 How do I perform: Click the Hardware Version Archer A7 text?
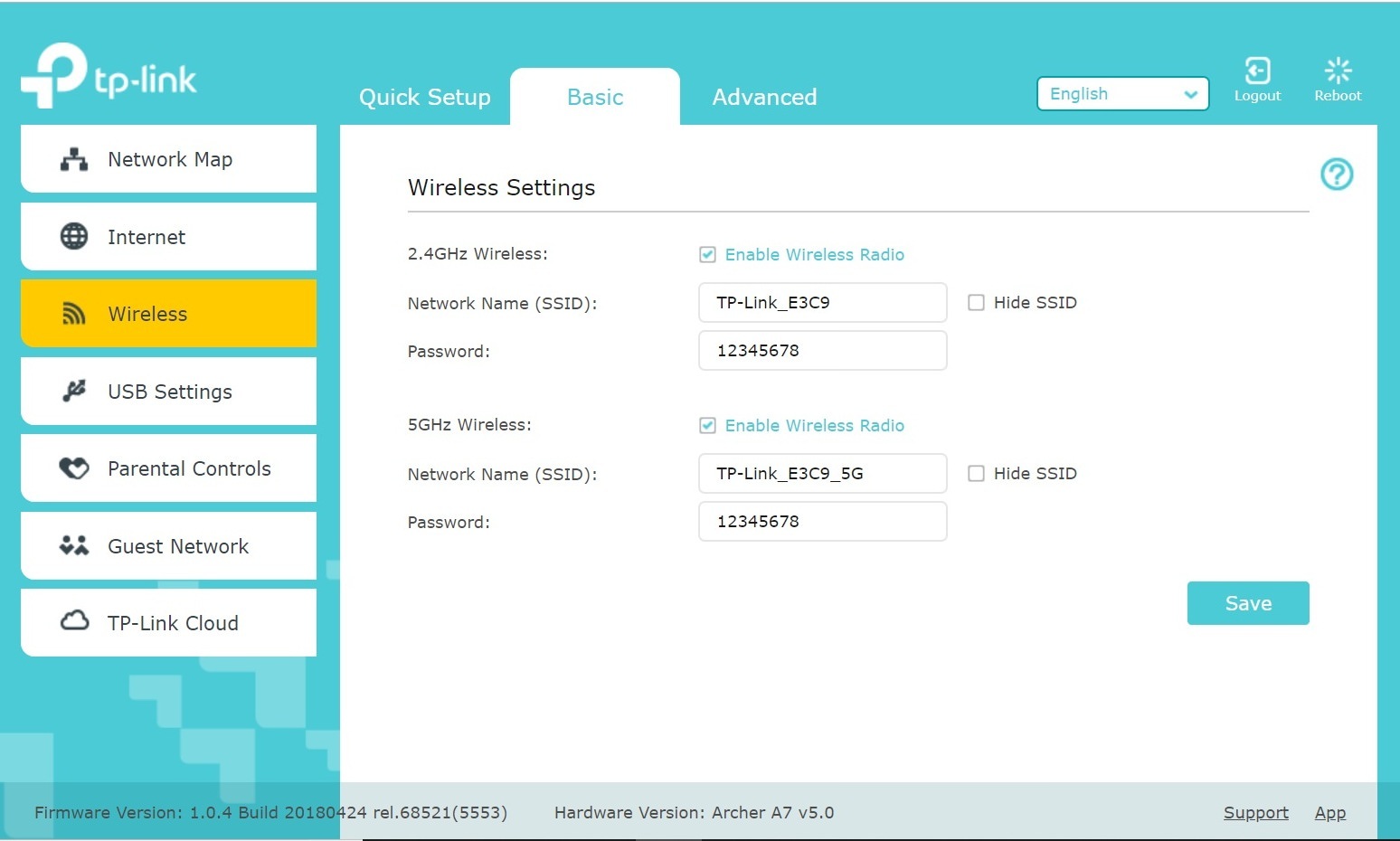pos(694,812)
